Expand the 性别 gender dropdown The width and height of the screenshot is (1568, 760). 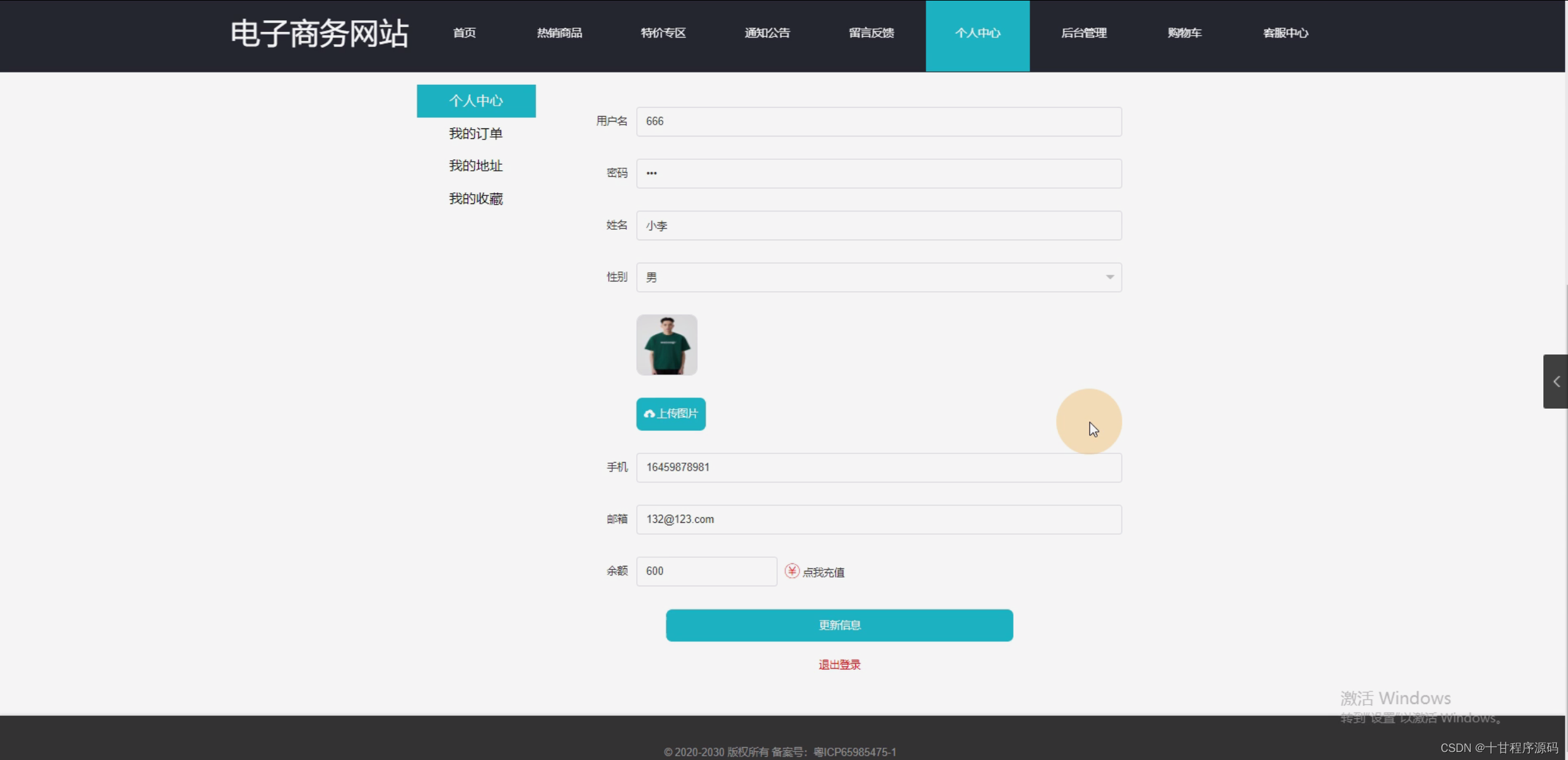pos(878,278)
